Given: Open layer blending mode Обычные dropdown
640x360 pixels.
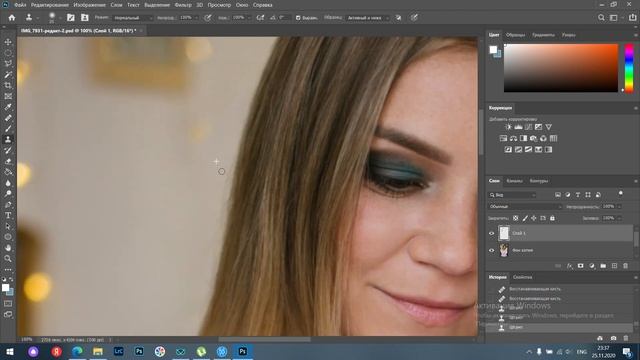Looking at the screenshot, I should [x=525, y=207].
